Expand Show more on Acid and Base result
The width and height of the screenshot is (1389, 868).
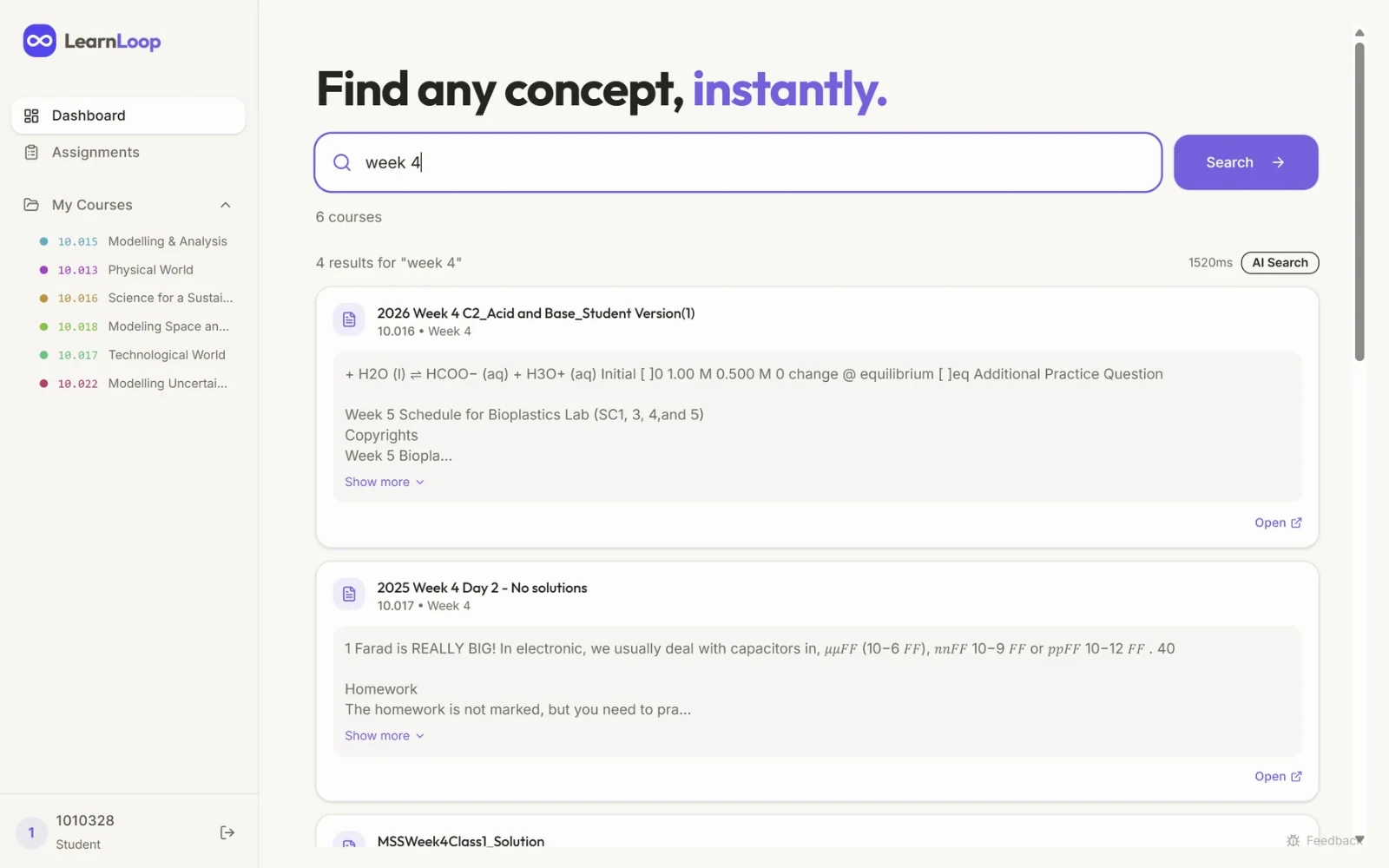pyautogui.click(x=385, y=482)
